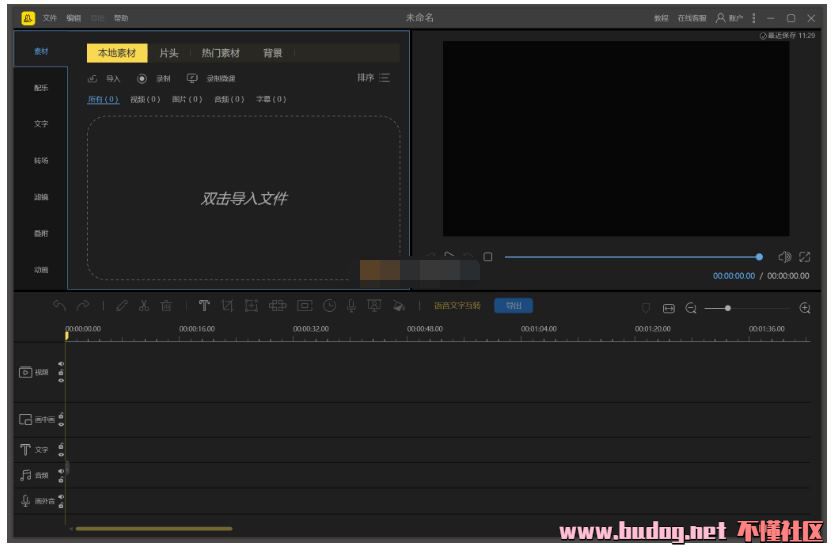The height and width of the screenshot is (552, 833).
Task: Click the paint bucket icon in toolbar
Action: pyautogui.click(x=399, y=306)
